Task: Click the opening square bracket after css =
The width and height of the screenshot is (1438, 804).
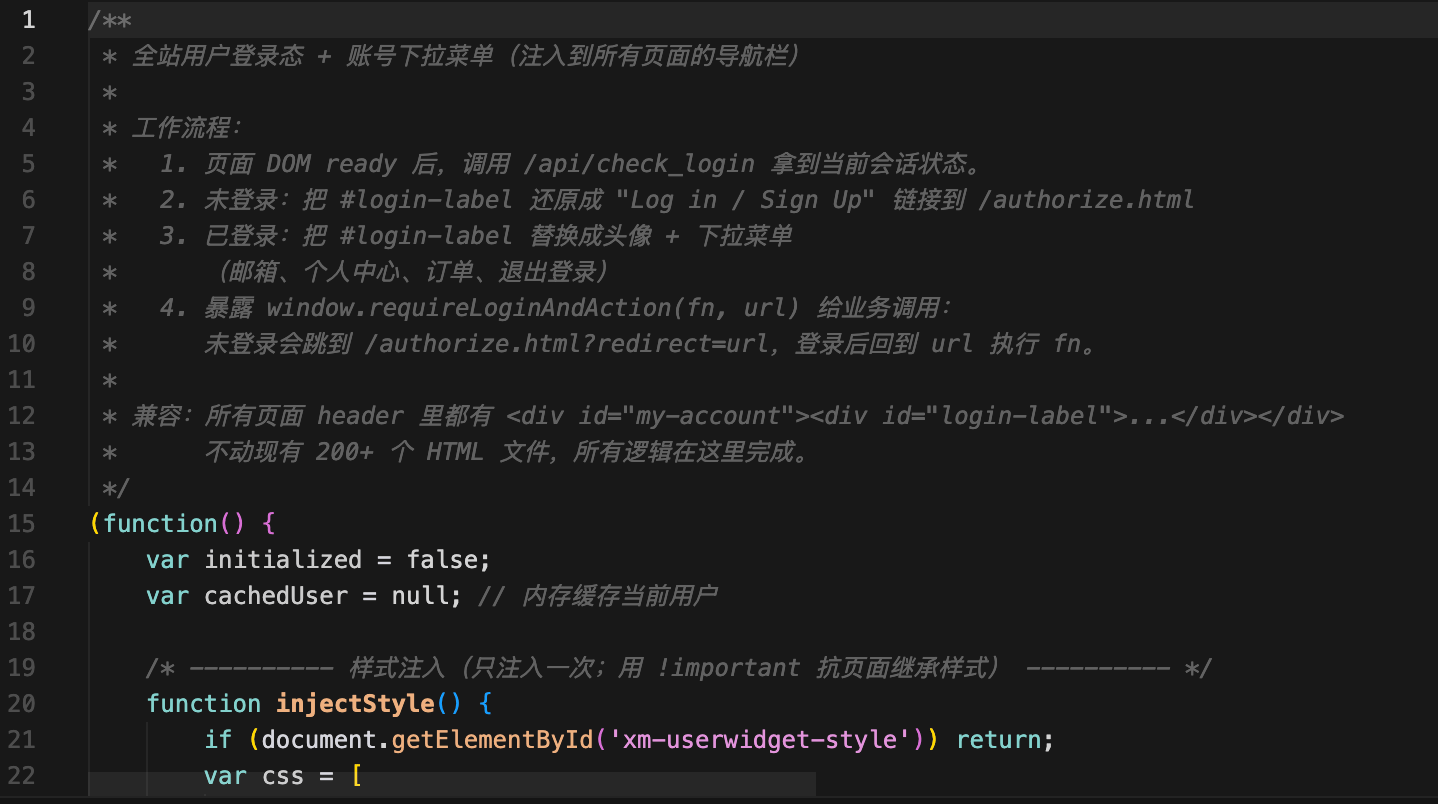Action: tap(356, 776)
